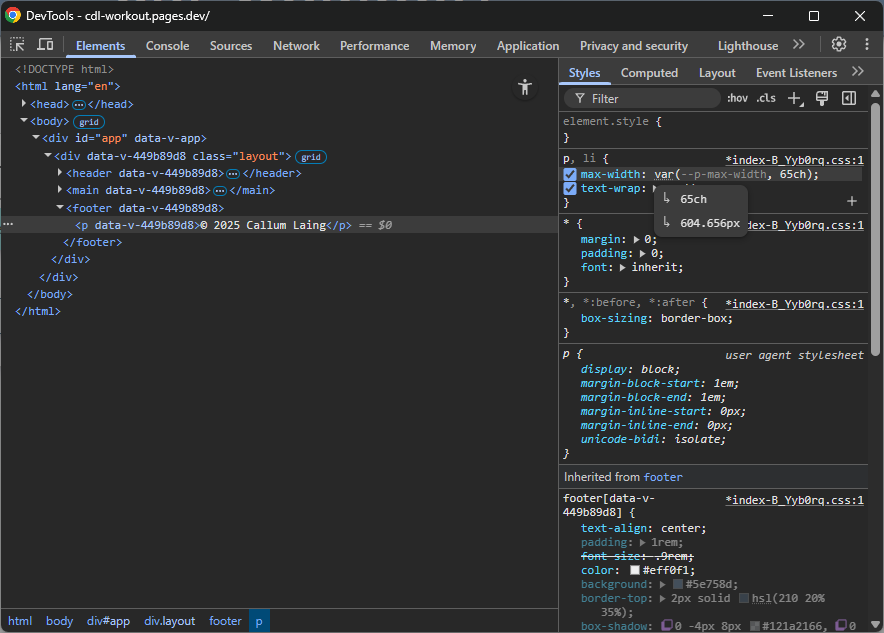The height and width of the screenshot is (633, 884).
Task: Toggle the grid badge next to body
Action: pos(89,122)
